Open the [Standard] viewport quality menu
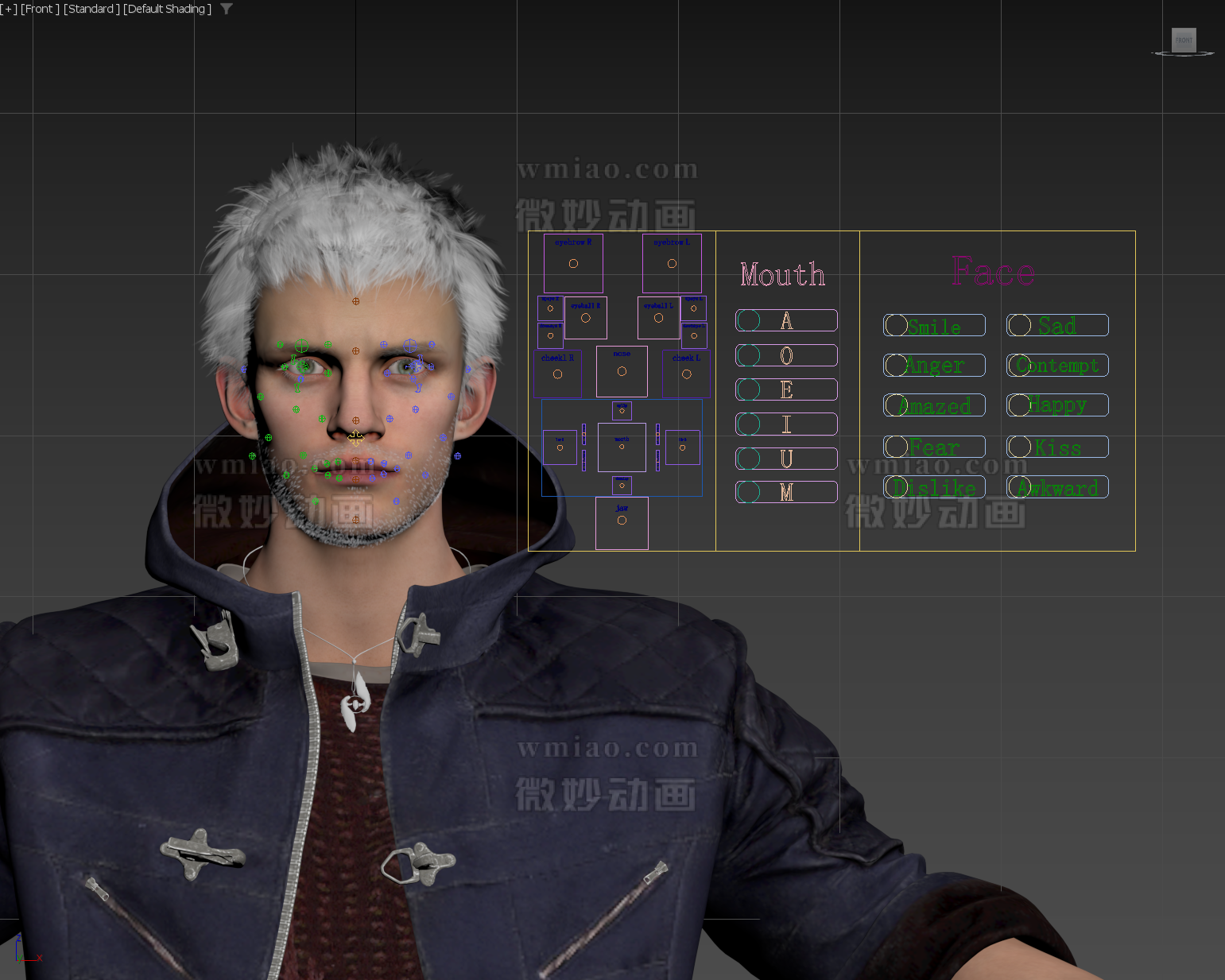Viewport: 1225px width, 980px height. (91, 9)
